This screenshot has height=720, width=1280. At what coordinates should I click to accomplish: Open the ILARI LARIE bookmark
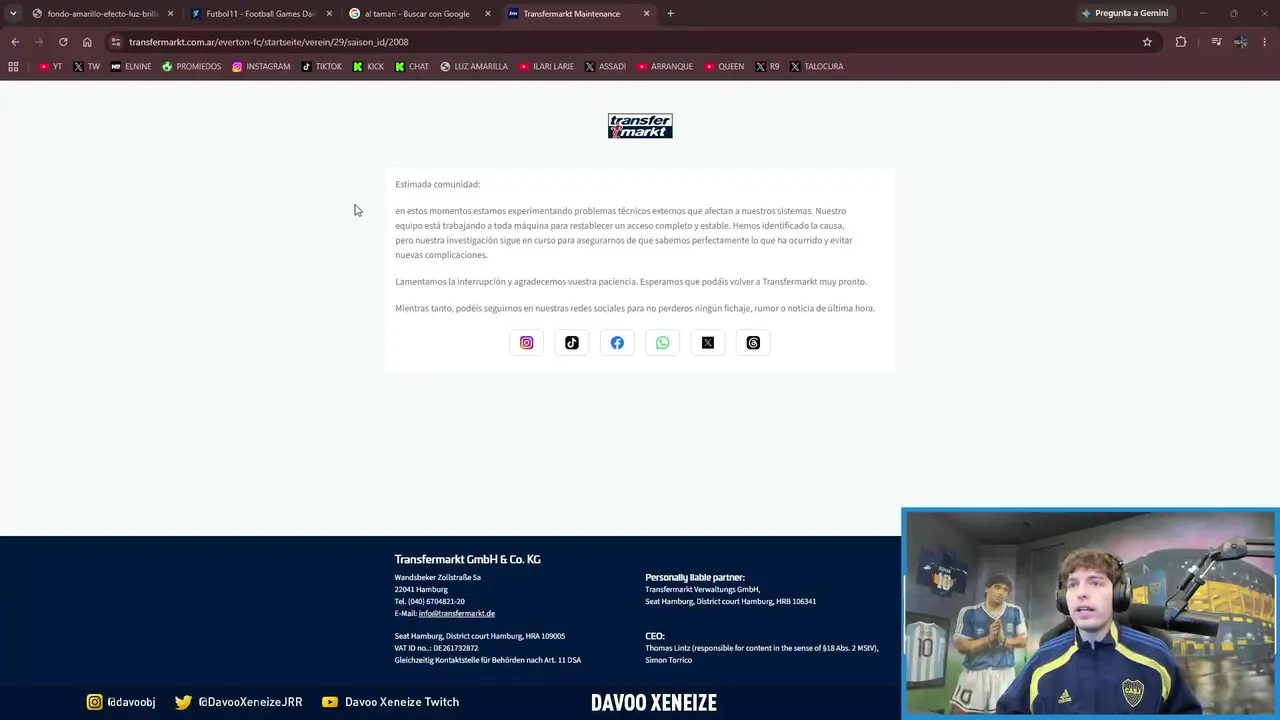click(546, 67)
